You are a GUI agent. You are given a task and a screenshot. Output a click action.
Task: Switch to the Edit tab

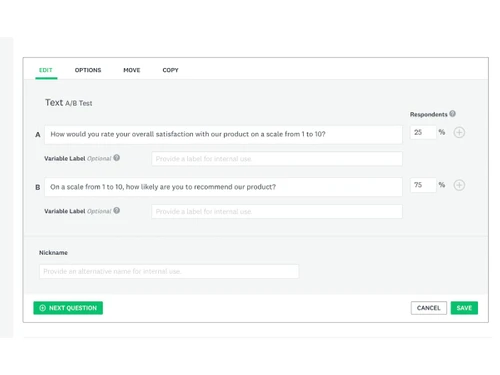click(x=46, y=70)
